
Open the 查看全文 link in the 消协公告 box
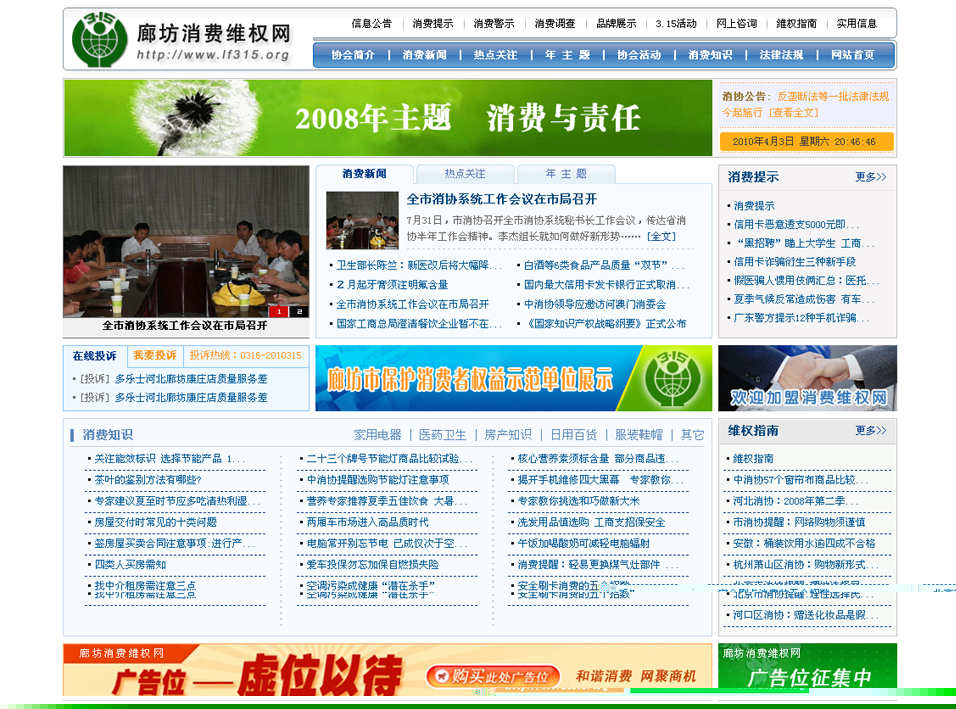[794, 113]
